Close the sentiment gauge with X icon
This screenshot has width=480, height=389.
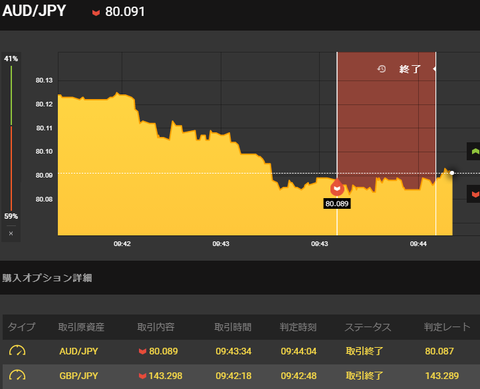click(11, 233)
